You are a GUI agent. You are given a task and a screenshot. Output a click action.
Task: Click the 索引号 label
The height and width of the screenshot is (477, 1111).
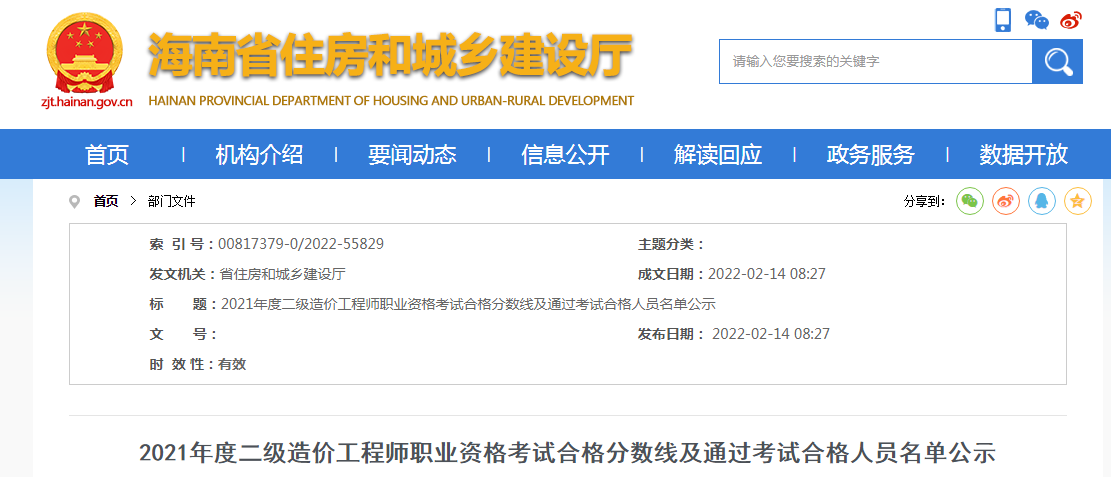[181, 245]
